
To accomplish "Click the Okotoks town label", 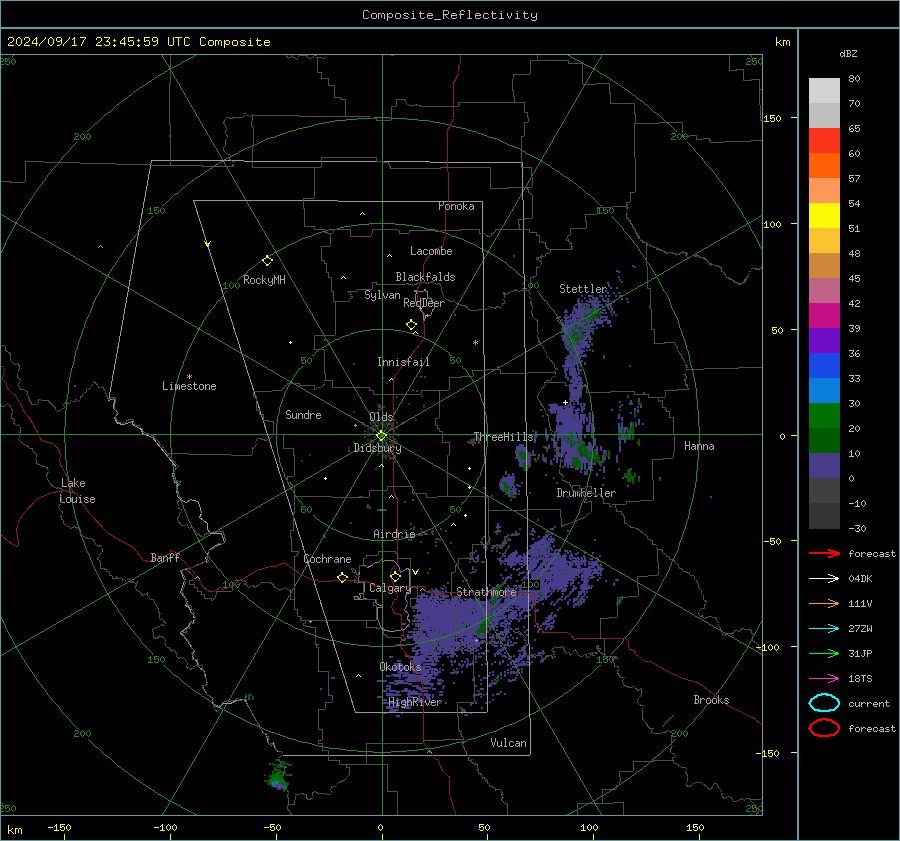I will [x=400, y=666].
